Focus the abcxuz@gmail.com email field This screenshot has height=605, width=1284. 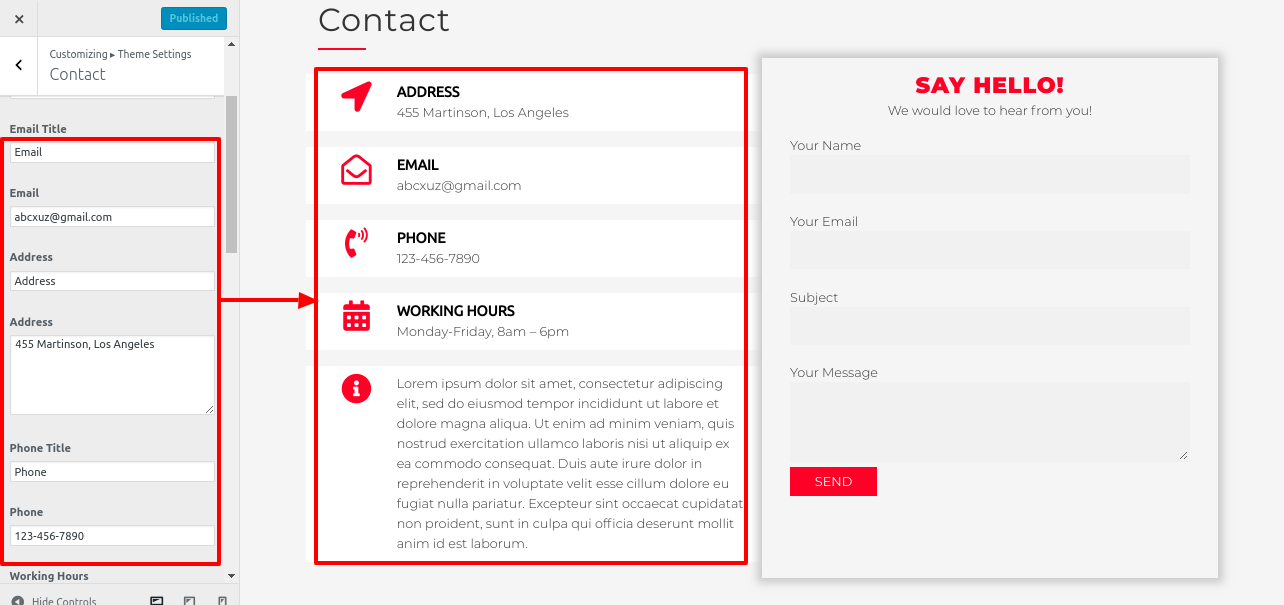(x=112, y=216)
